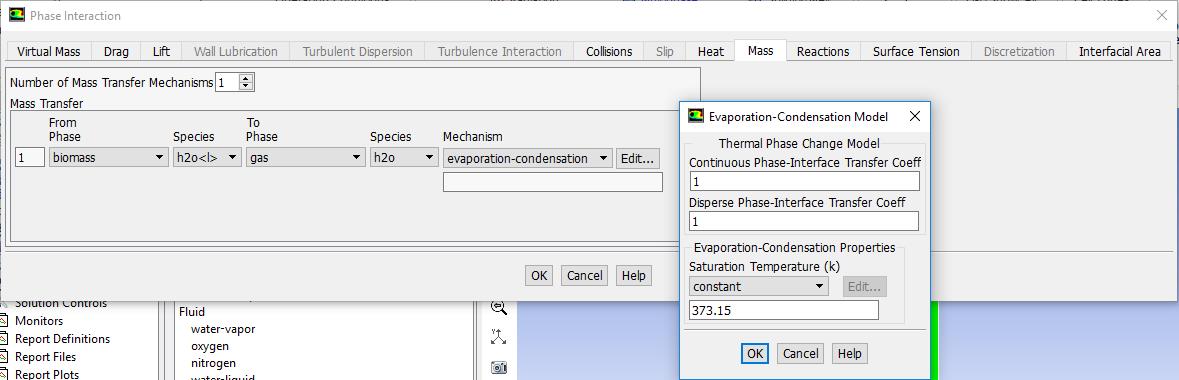The image size is (1179, 380).
Task: Click the Report Files icon in the tree
Action: click(x=4, y=357)
